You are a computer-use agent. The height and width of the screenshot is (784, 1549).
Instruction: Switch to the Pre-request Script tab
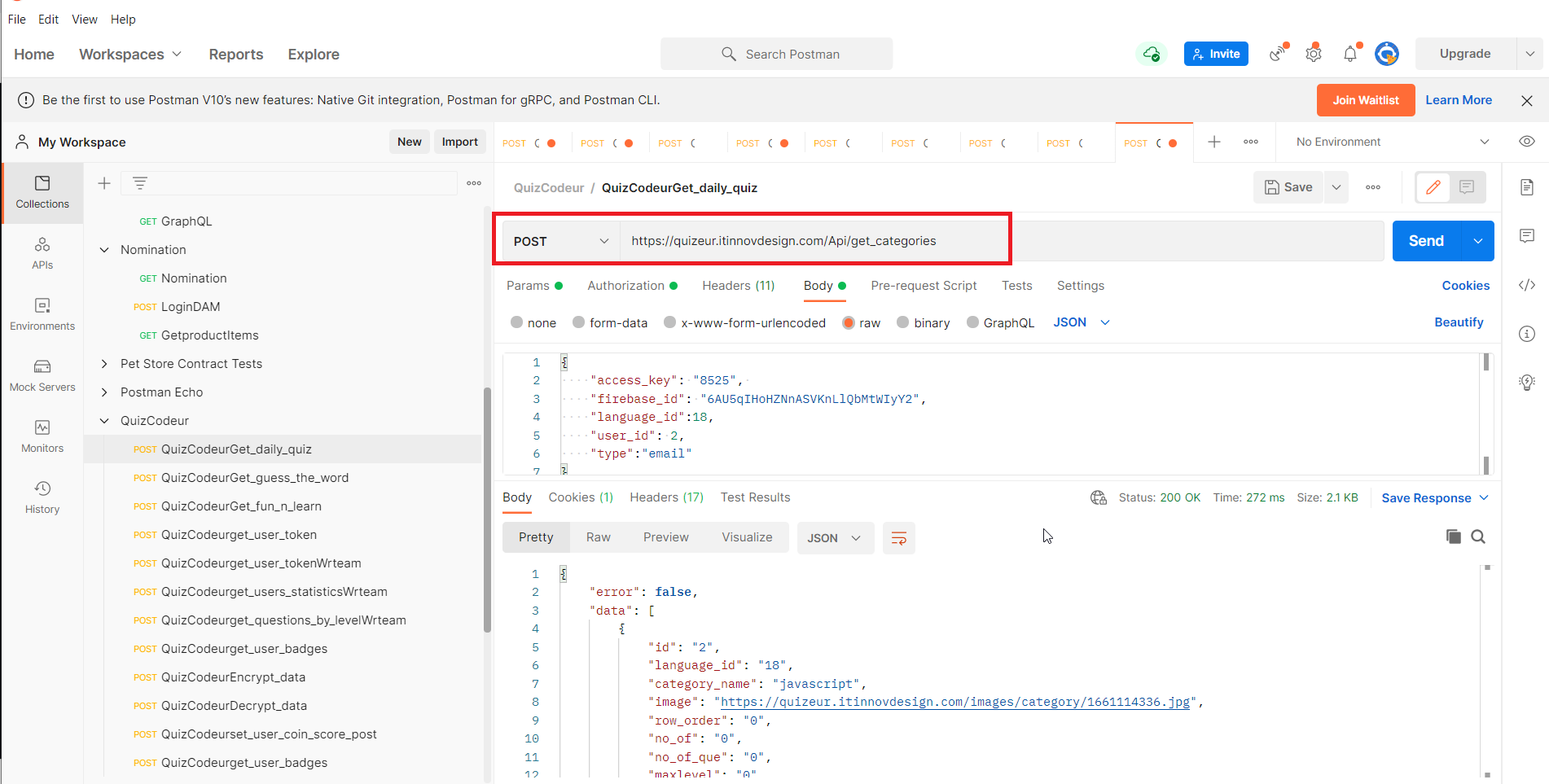pyautogui.click(x=924, y=286)
